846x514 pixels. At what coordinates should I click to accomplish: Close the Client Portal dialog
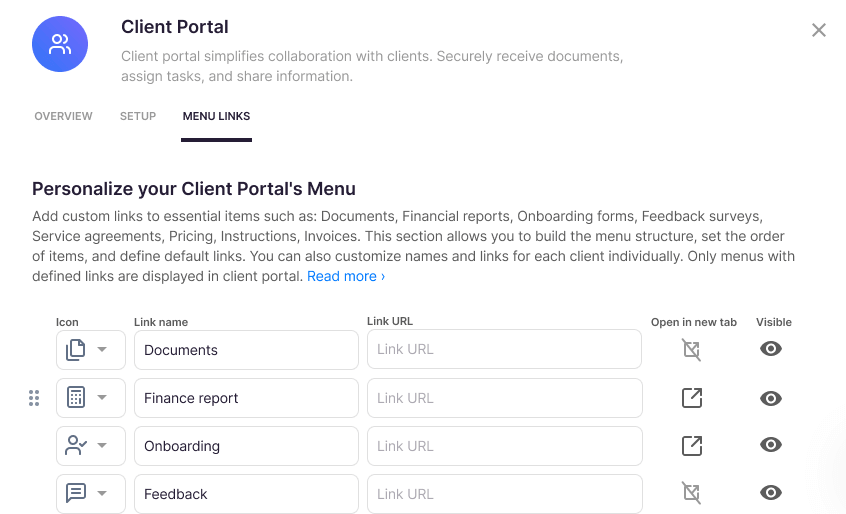point(818,30)
